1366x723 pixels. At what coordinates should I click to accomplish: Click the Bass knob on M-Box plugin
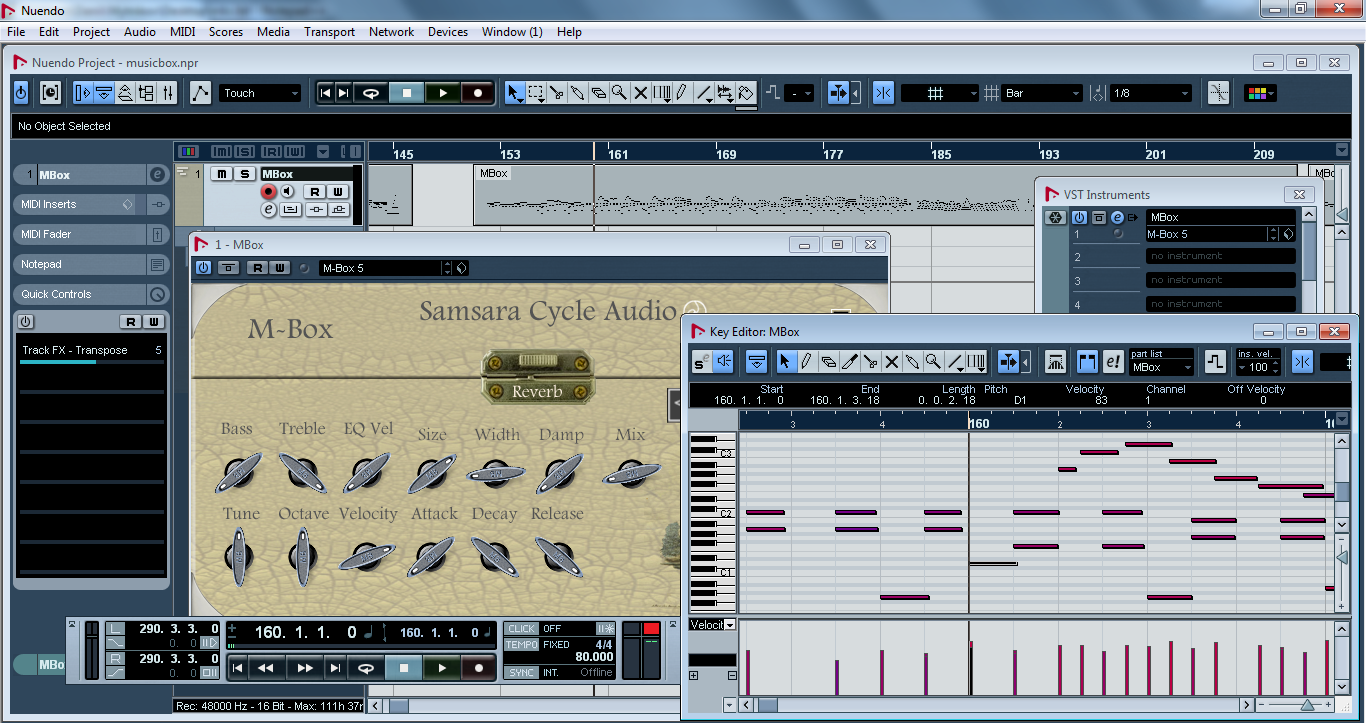(238, 472)
